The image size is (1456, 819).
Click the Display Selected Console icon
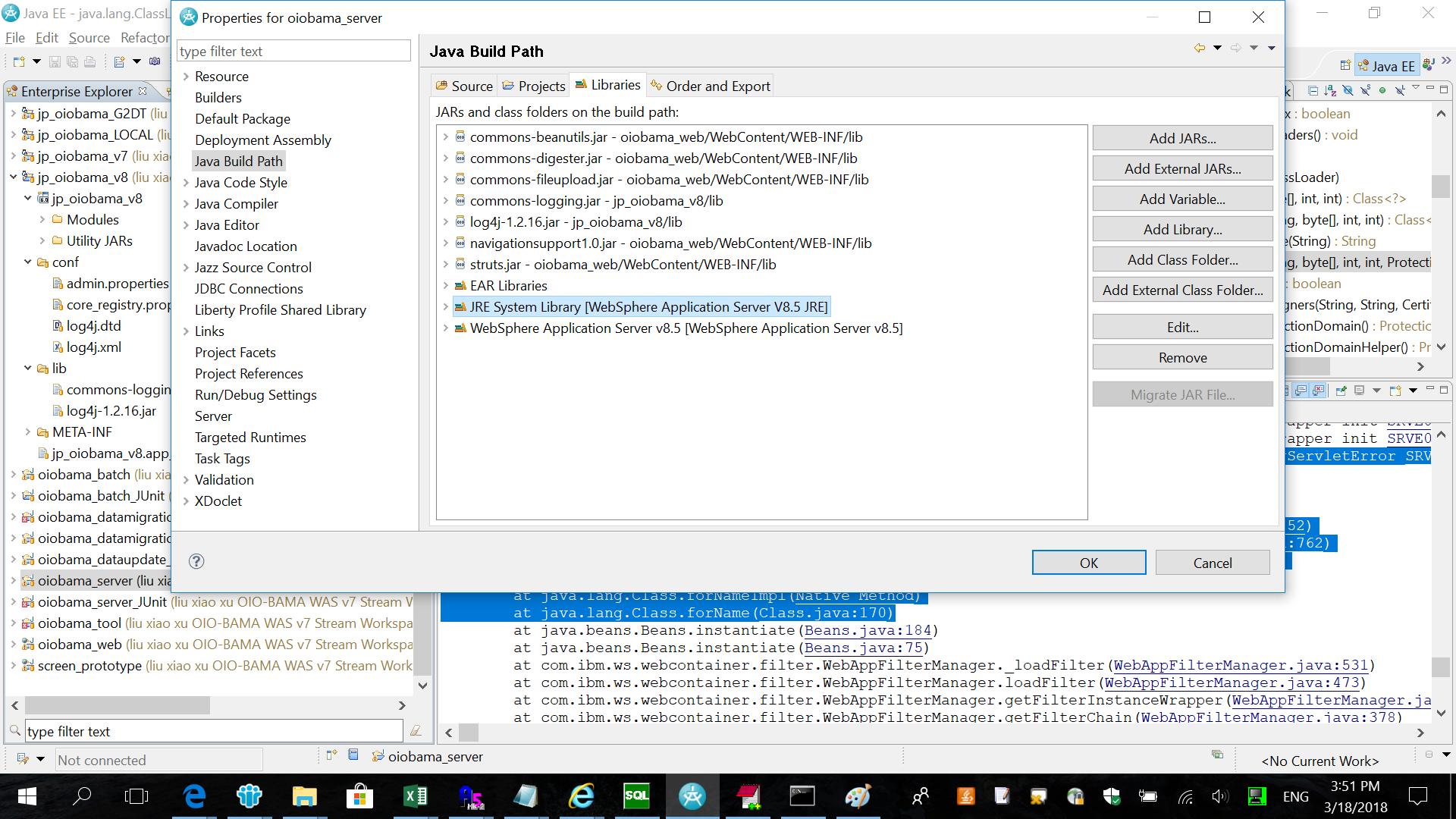point(1359,391)
